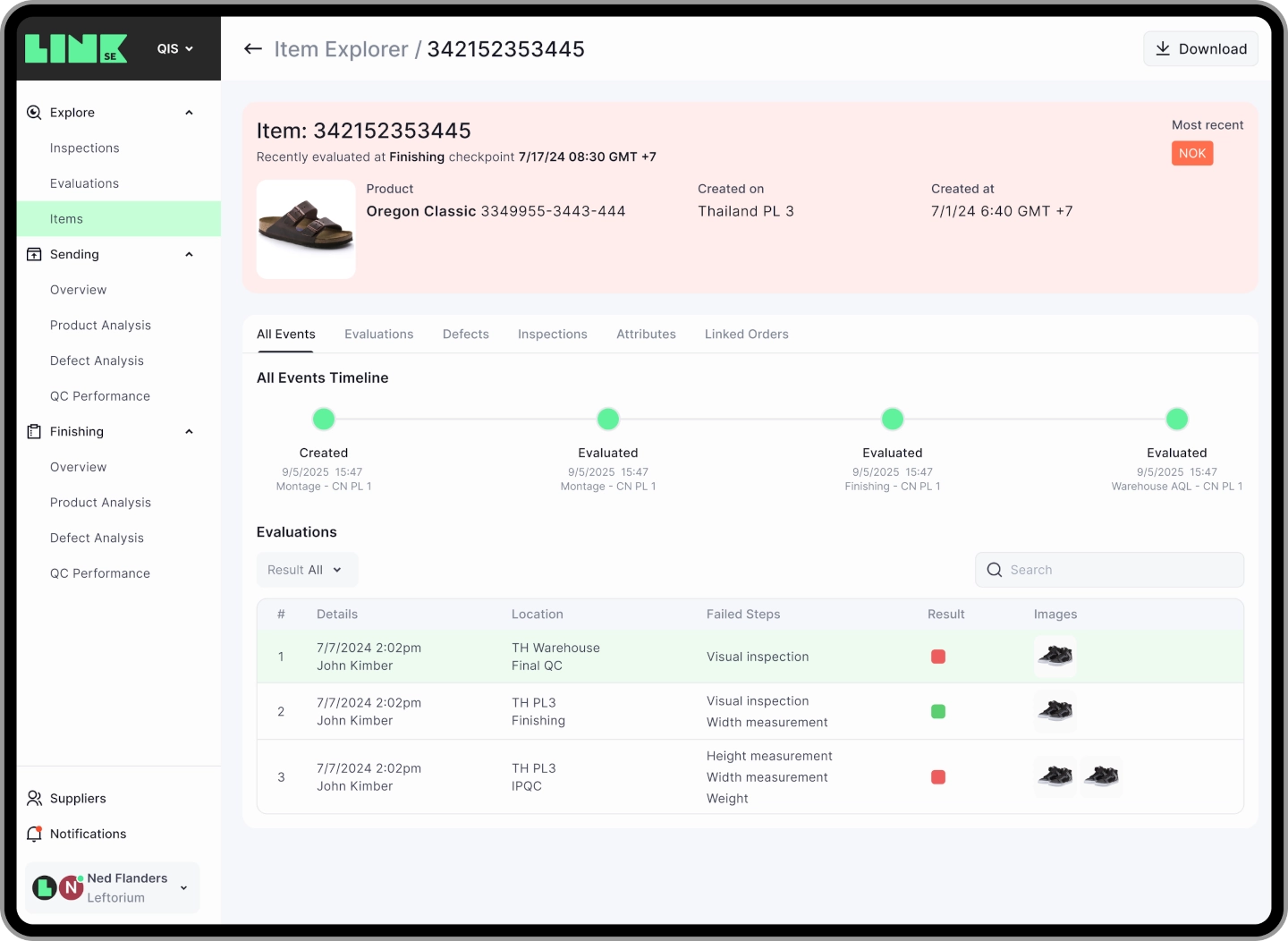This screenshot has height=941, width=1288.
Task: Open the QIS dropdown in header
Action: [174, 48]
